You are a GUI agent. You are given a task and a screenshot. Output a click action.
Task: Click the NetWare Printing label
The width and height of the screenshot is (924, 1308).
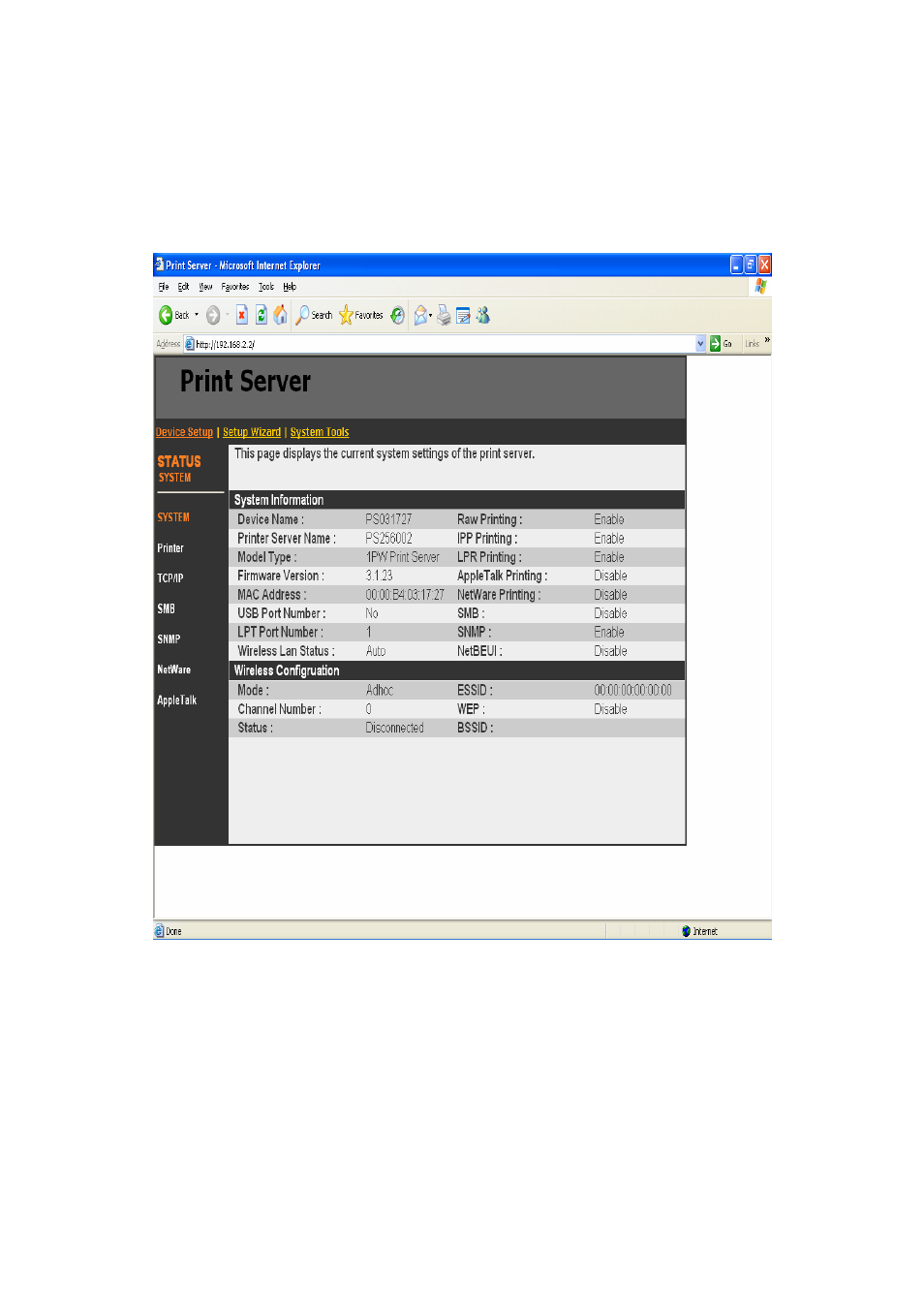point(499,595)
